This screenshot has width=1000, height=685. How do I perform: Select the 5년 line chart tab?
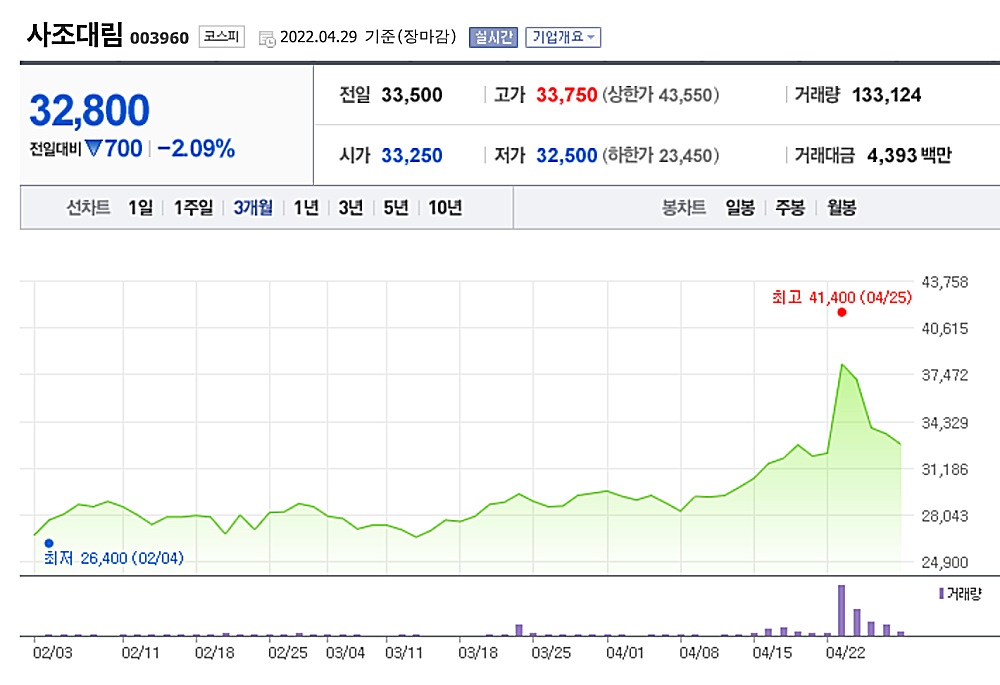[x=395, y=207]
